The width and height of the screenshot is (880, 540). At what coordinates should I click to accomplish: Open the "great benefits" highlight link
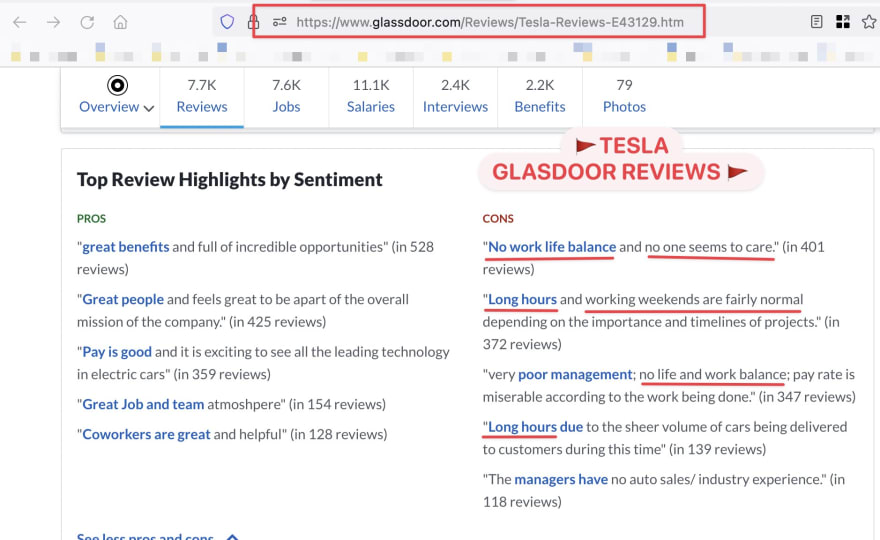coord(126,247)
